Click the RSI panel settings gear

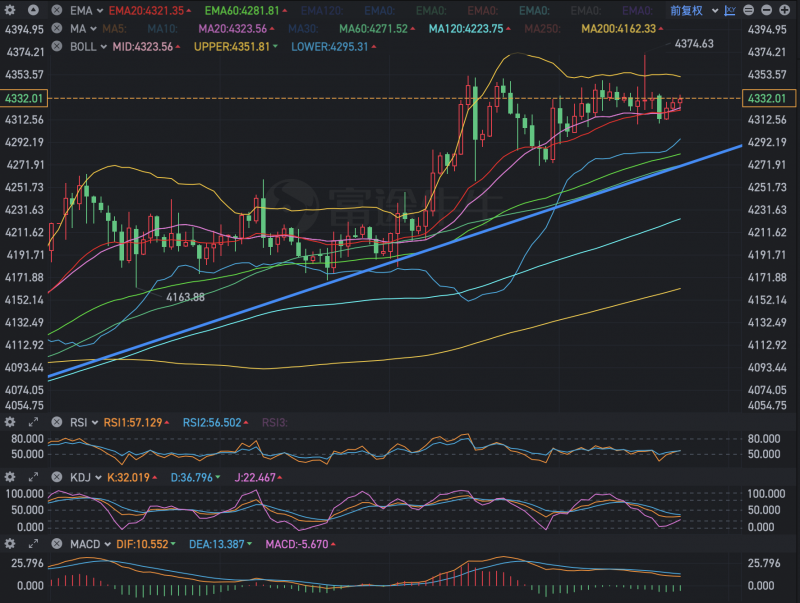click(x=10, y=423)
